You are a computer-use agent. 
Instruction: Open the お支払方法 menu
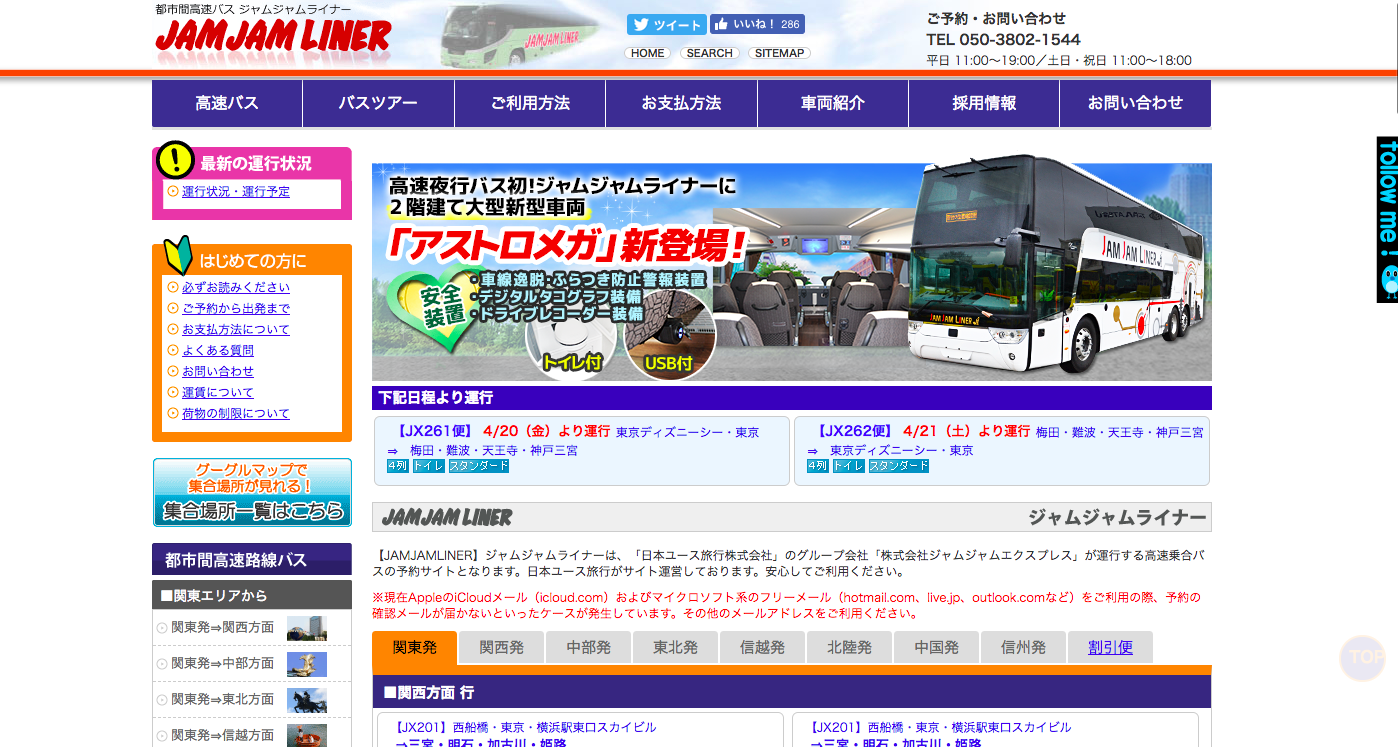coord(681,103)
